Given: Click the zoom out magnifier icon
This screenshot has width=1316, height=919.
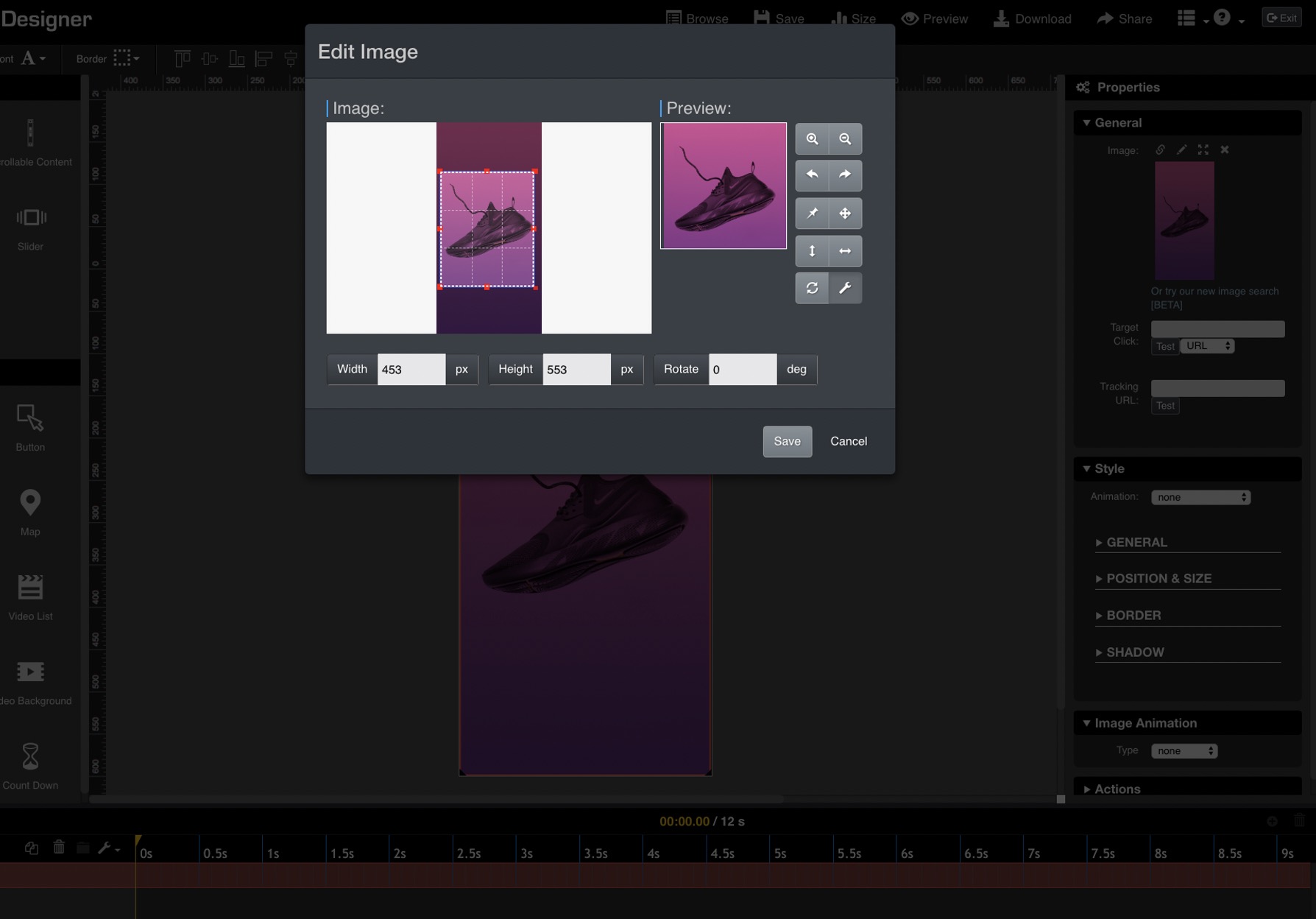Looking at the screenshot, I should [x=845, y=139].
